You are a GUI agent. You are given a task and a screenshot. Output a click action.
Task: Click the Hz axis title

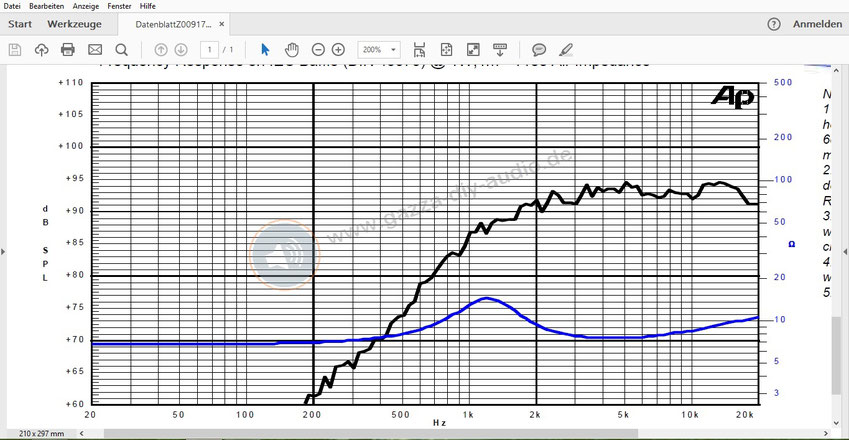[x=439, y=423]
